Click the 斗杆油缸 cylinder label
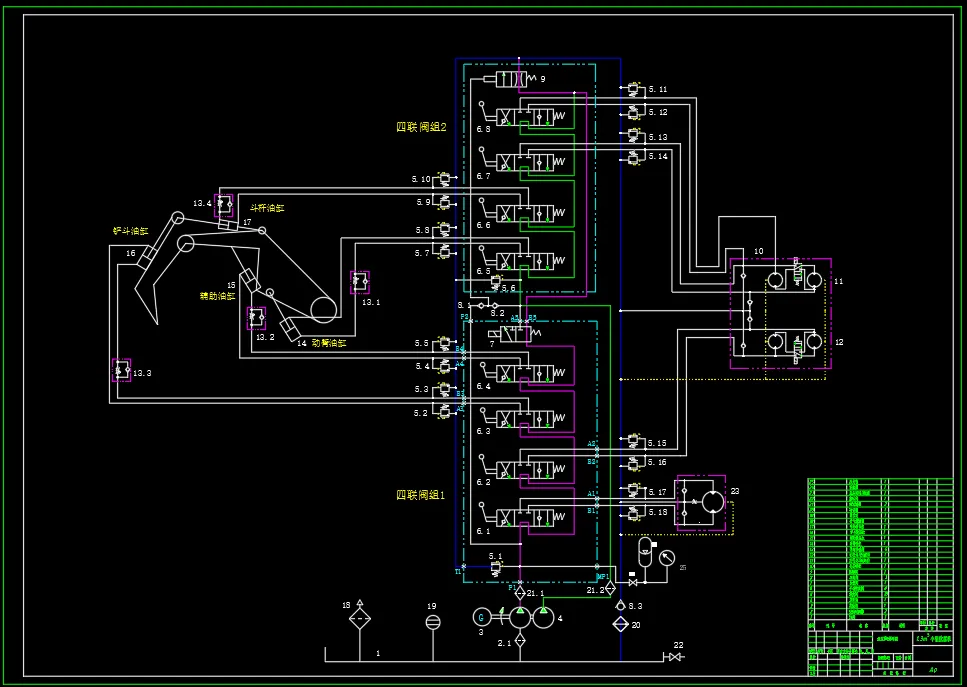 268,208
